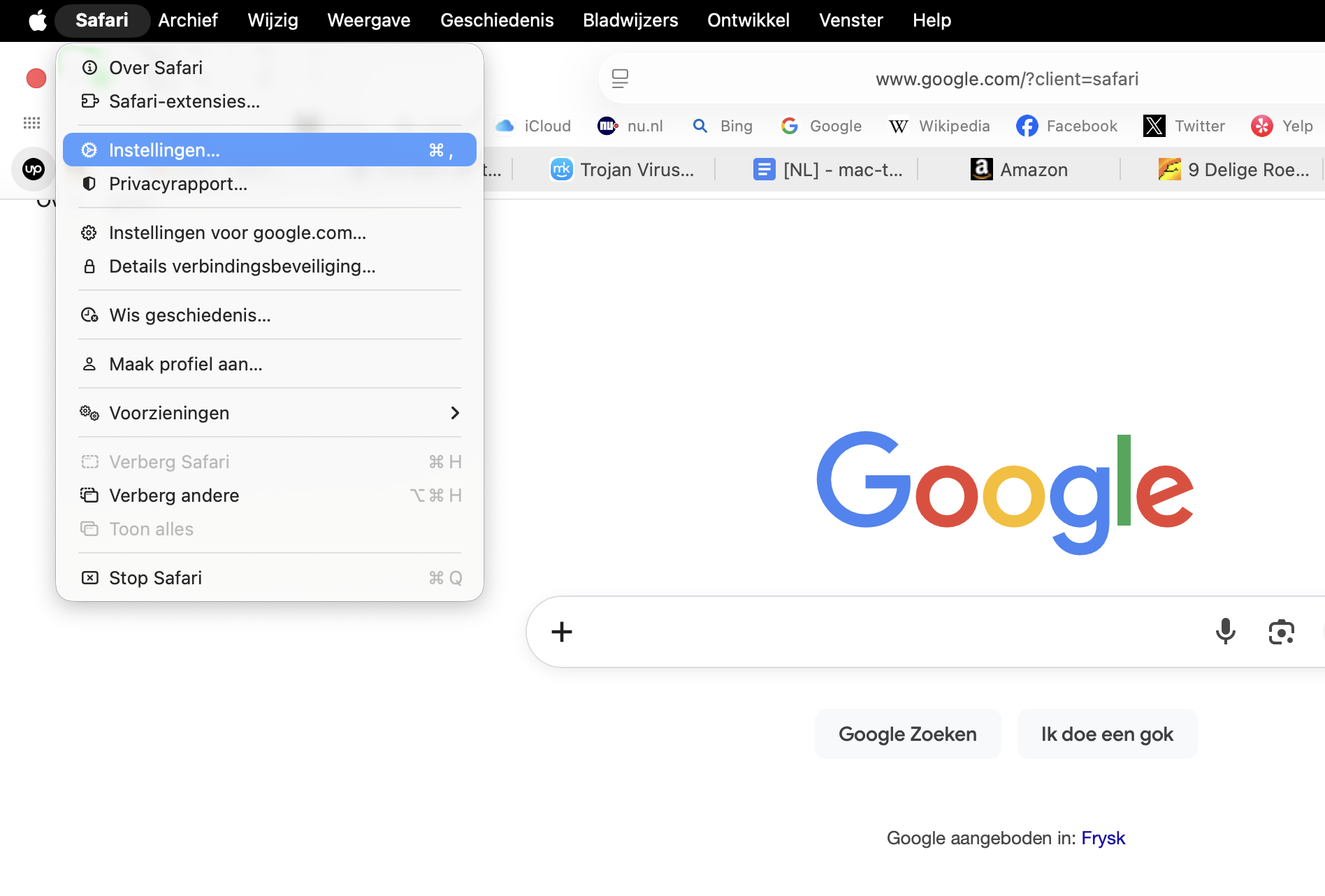Screen dimensions: 1325x896
Task: Click the sidebar icon left of the address bar
Action: pos(621,78)
